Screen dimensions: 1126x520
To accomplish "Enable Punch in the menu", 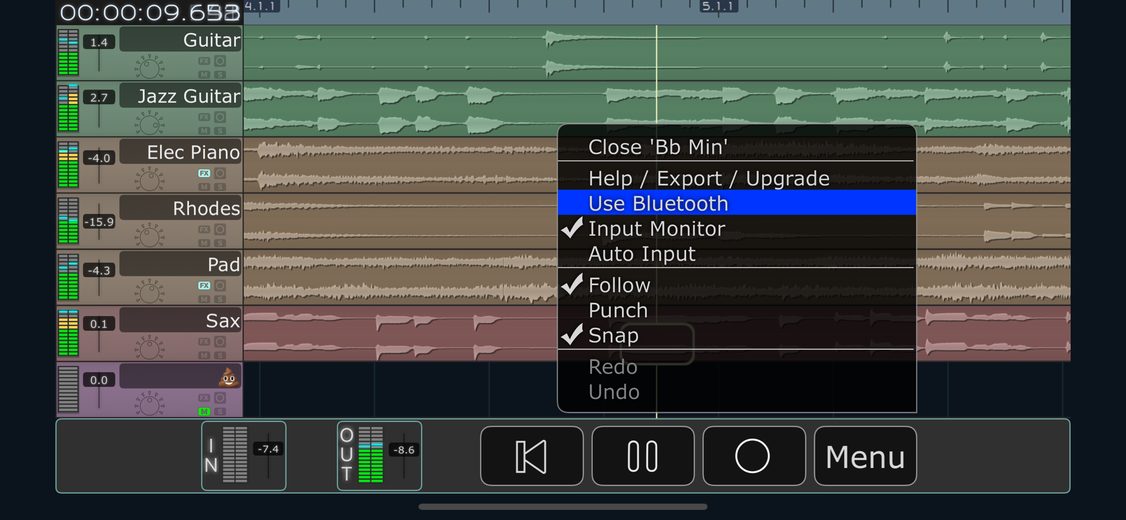I will 737,310.
